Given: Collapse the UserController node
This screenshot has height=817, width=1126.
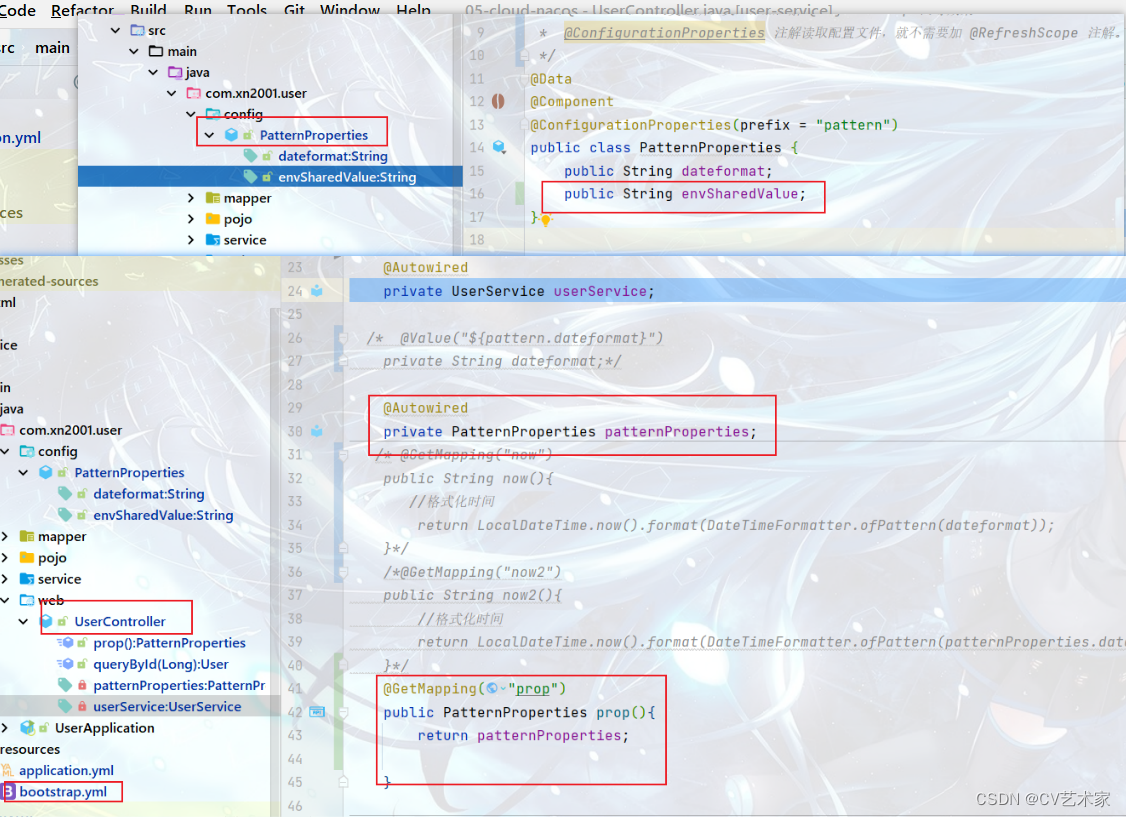Looking at the screenshot, I should 24,621.
